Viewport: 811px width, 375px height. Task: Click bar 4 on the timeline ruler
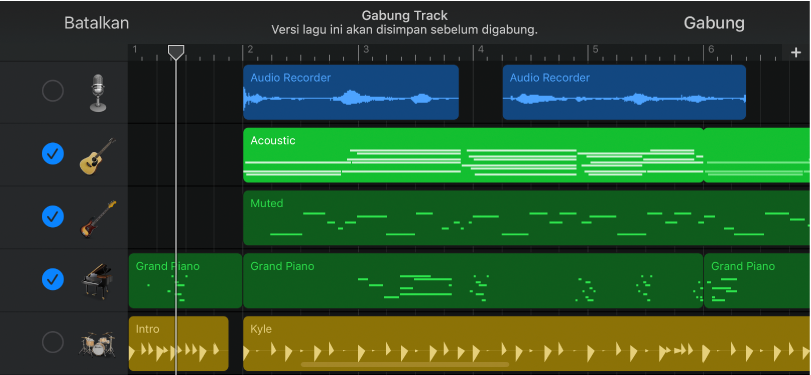click(480, 50)
